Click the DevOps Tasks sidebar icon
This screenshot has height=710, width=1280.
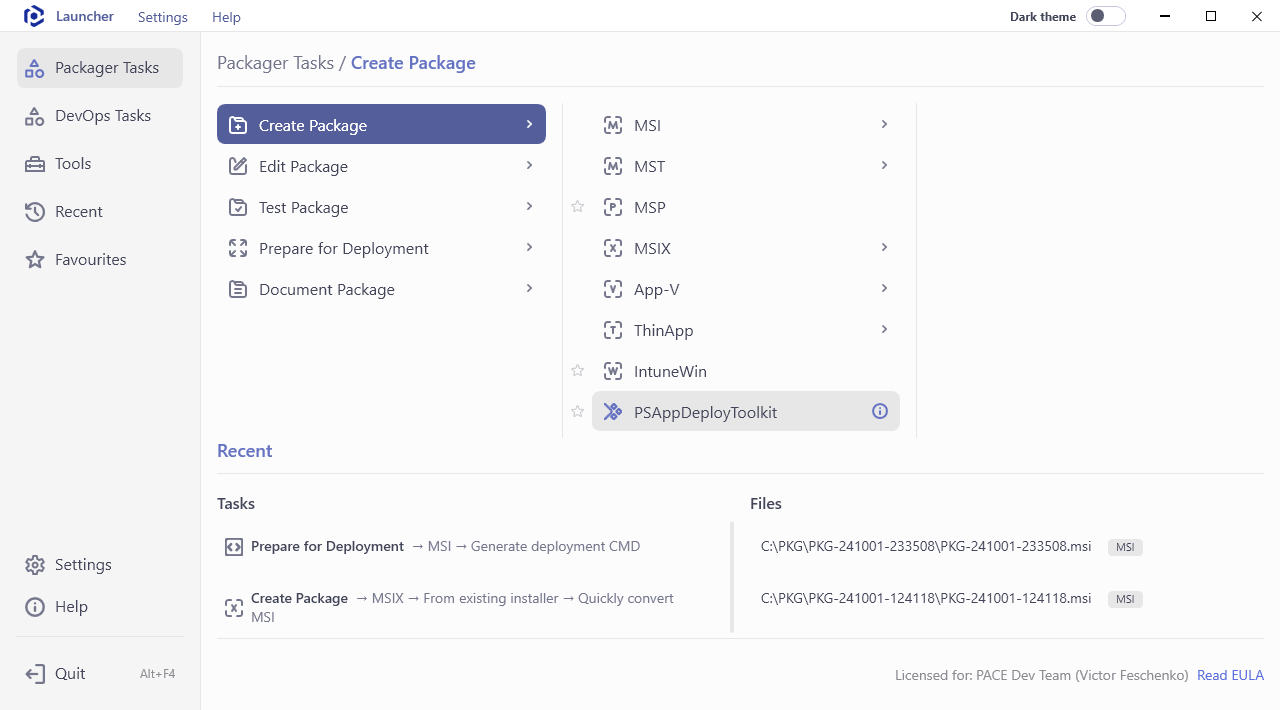[35, 116]
